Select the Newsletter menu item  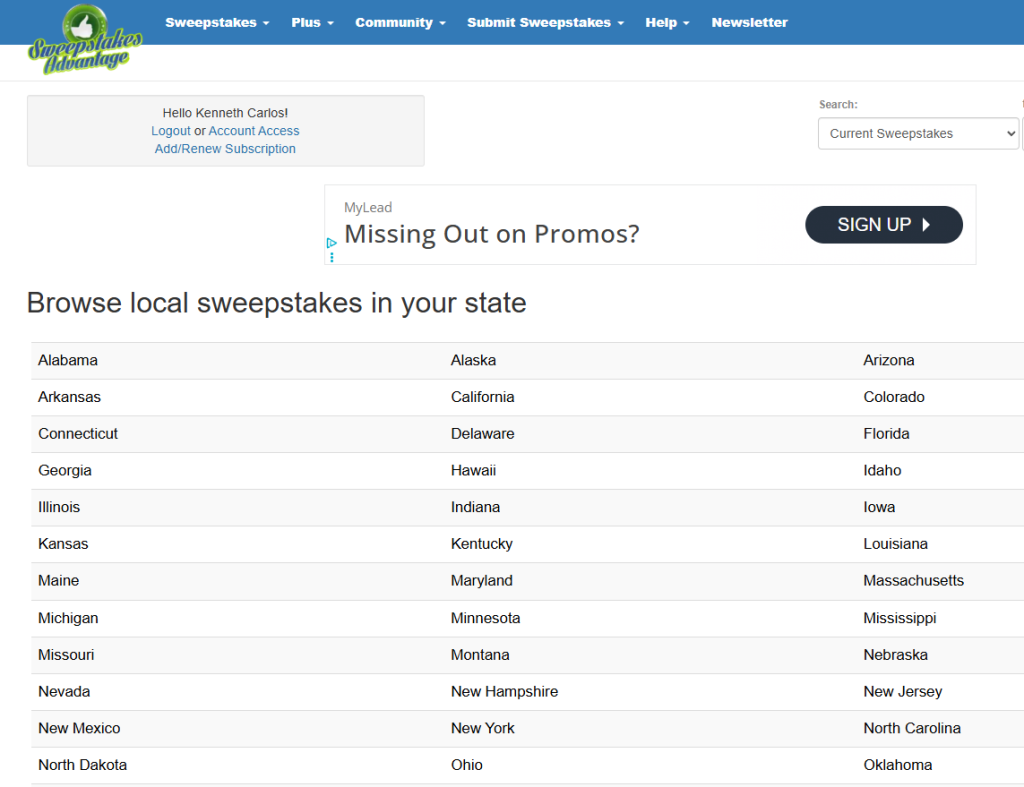coord(749,22)
